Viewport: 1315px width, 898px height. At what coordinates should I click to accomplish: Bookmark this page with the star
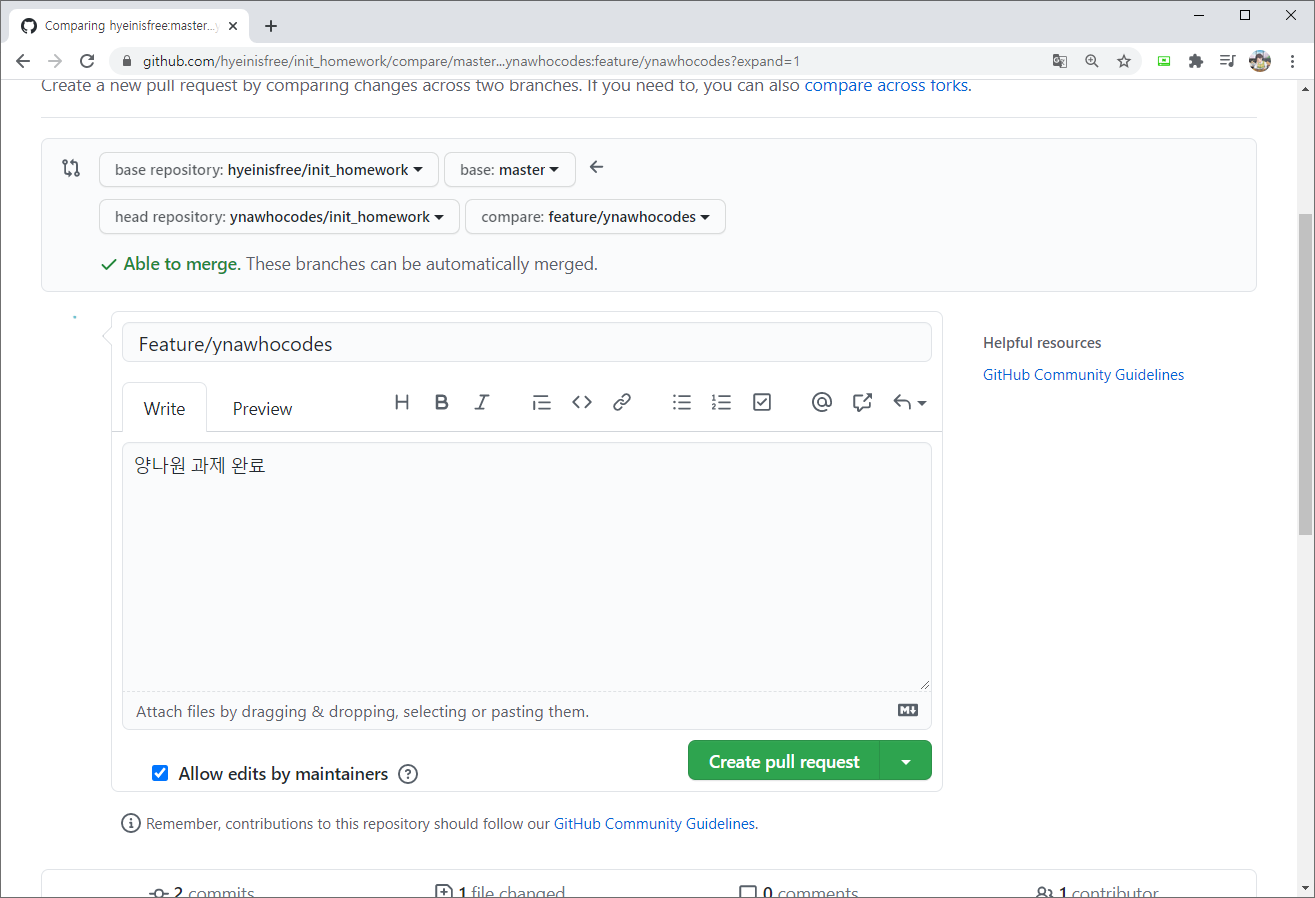click(x=1124, y=61)
